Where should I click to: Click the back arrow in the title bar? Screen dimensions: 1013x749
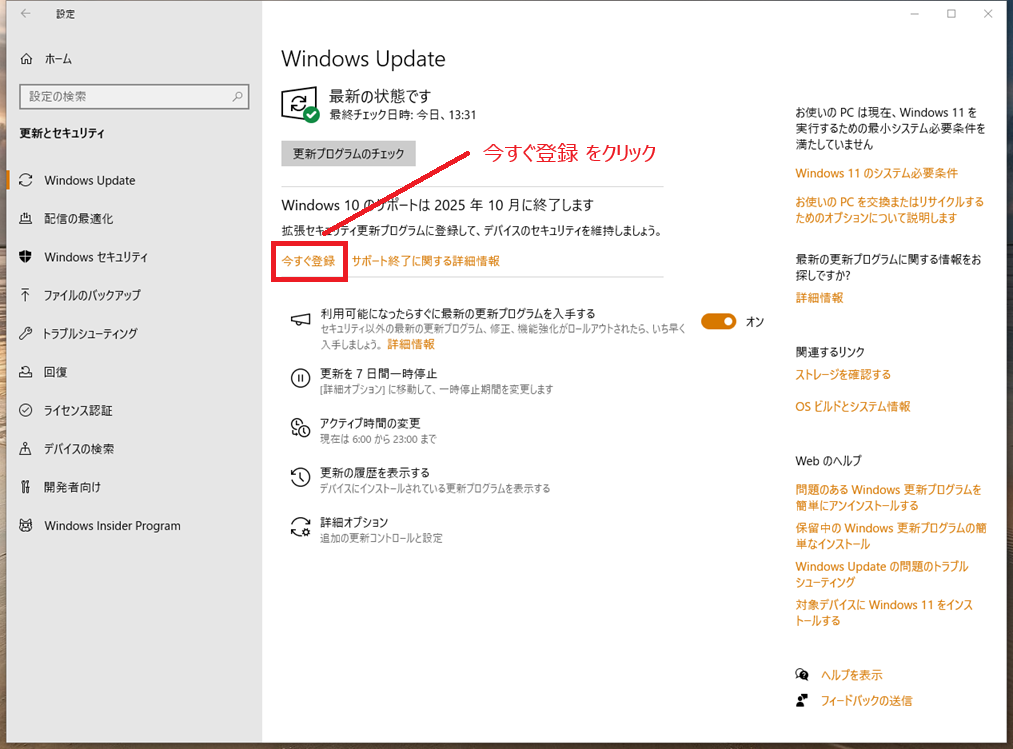(x=26, y=14)
